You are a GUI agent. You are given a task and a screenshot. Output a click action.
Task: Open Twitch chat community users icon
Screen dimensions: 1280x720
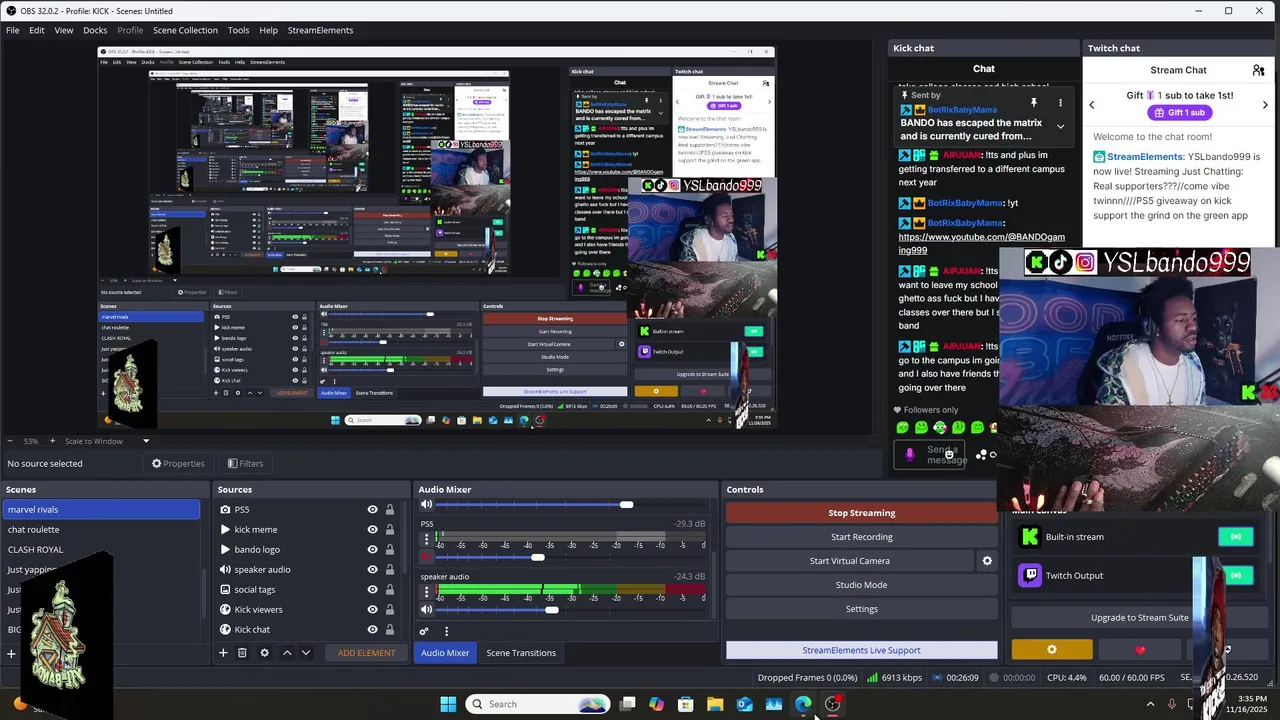click(x=1258, y=70)
